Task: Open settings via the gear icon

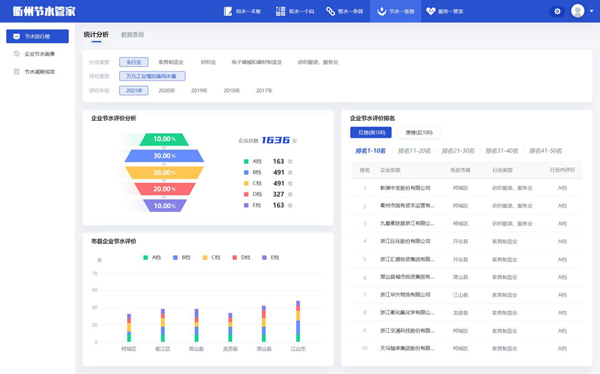Action: [x=557, y=11]
